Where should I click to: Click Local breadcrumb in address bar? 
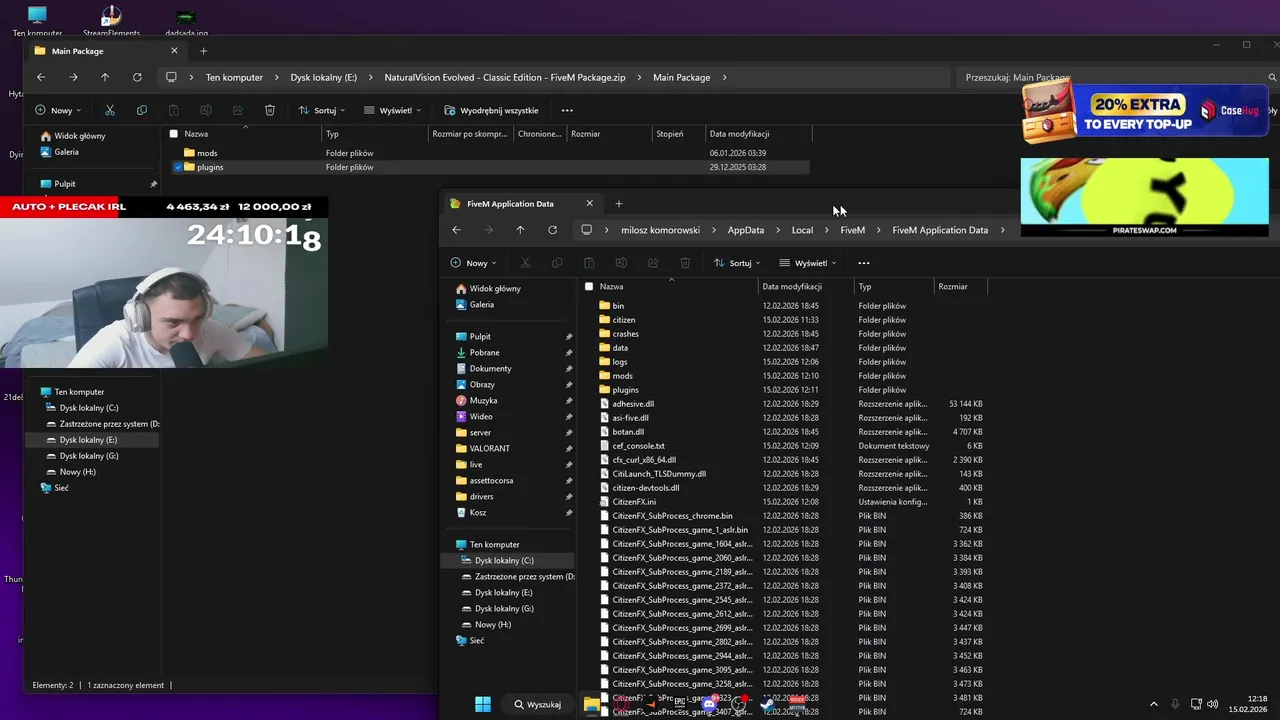pyautogui.click(x=803, y=230)
